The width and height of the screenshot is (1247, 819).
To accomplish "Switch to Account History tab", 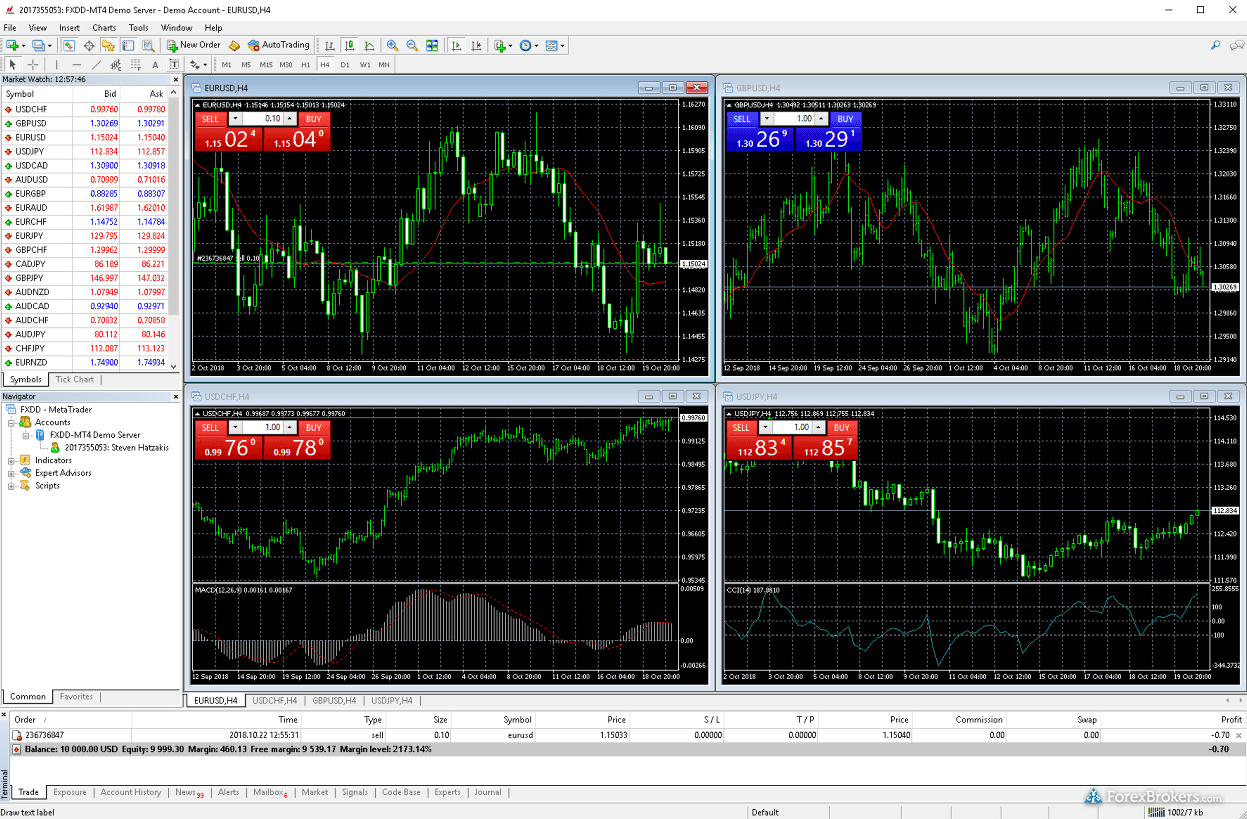I will pyautogui.click(x=131, y=792).
